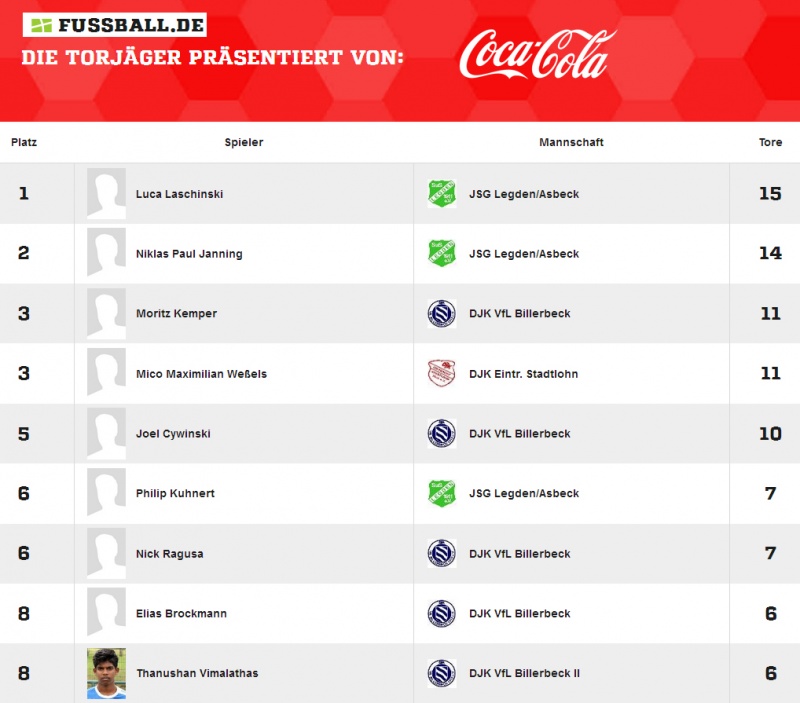The image size is (800, 703).
Task: Click Legden/Asbeck crest in Philip Kuhnert row
Action: 442,493
